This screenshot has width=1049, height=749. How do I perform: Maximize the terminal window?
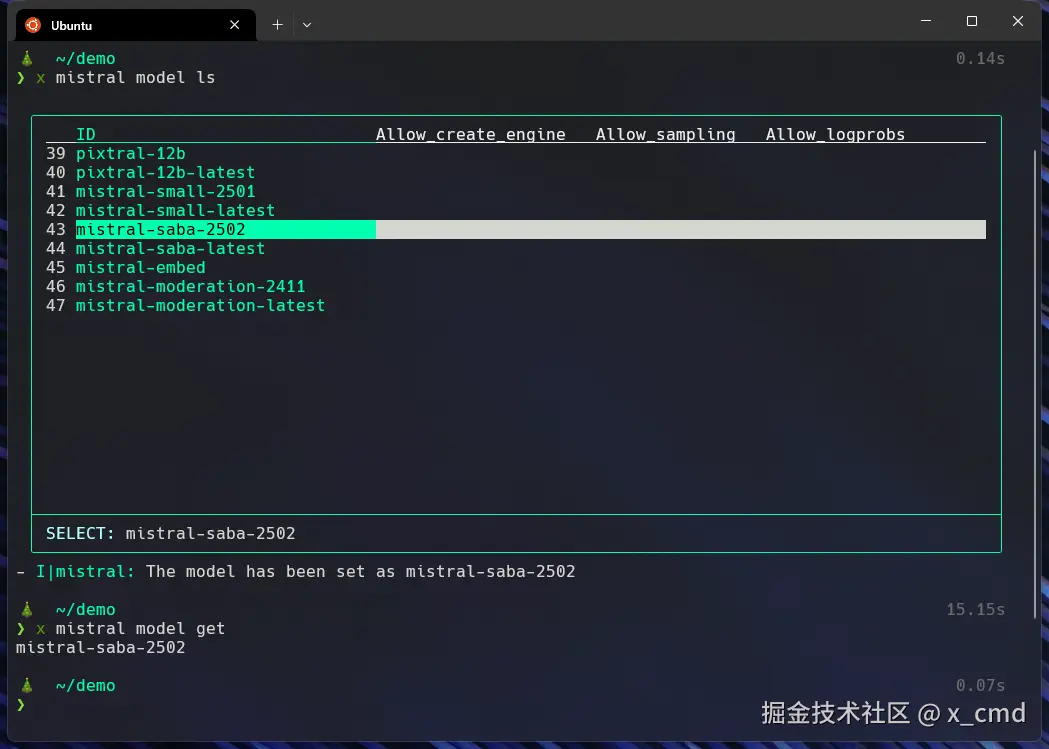(x=972, y=21)
